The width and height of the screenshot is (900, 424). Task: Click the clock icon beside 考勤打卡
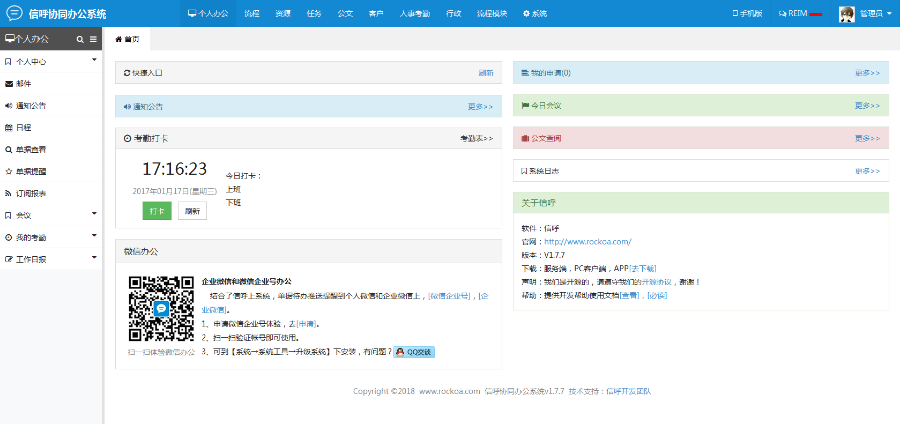pyautogui.click(x=127, y=138)
